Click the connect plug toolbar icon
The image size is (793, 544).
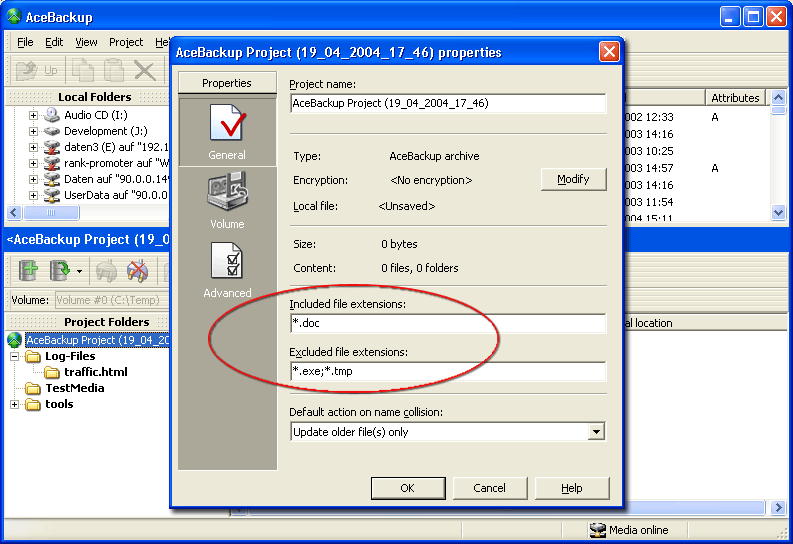(x=106, y=271)
